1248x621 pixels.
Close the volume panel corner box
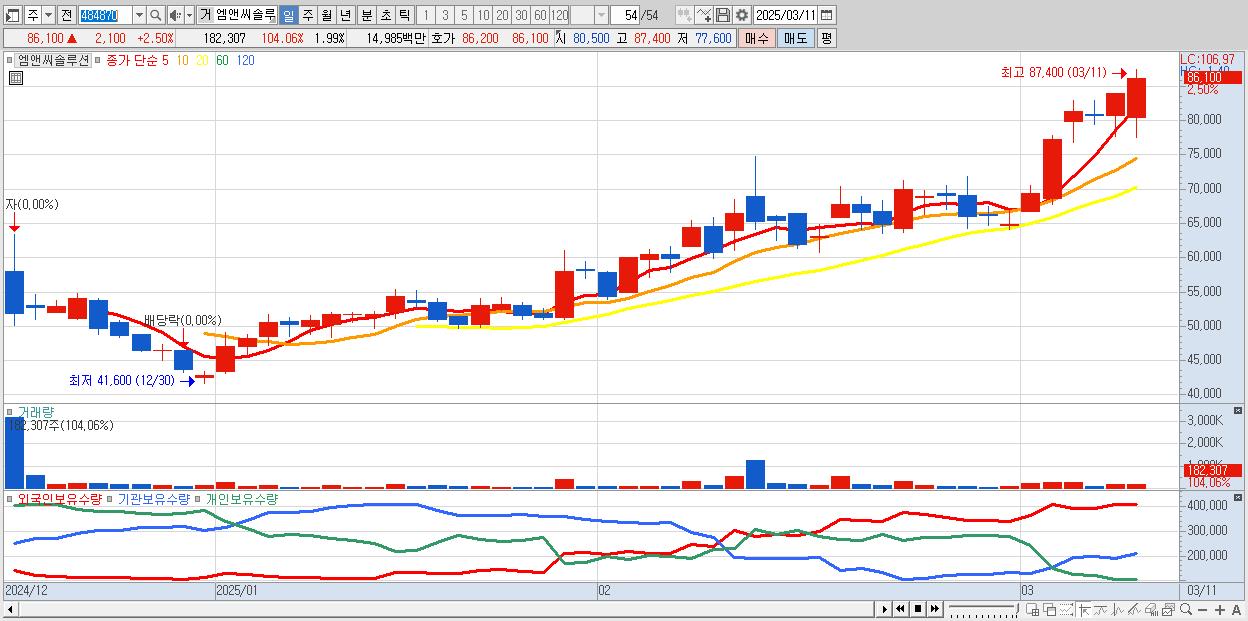(1238, 410)
